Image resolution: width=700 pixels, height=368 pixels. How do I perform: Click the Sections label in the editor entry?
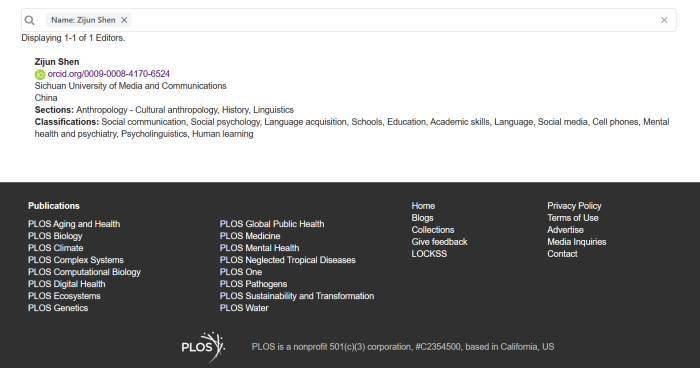tap(54, 110)
